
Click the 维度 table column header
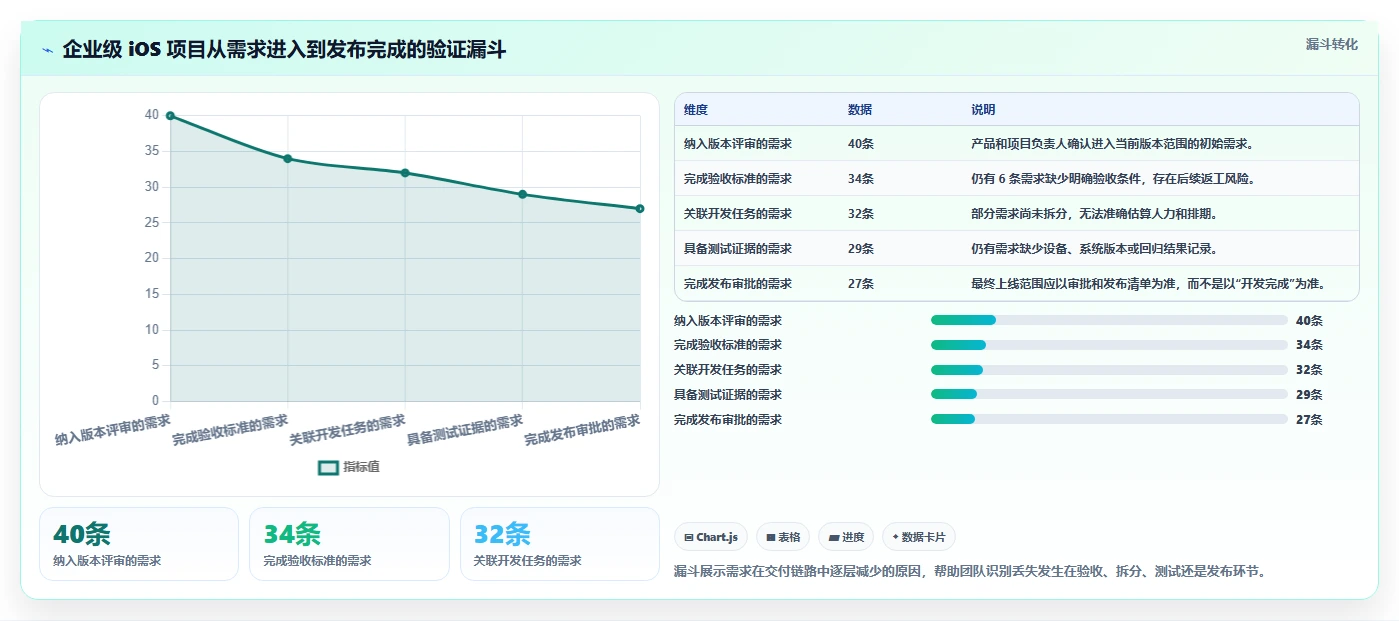coord(696,110)
